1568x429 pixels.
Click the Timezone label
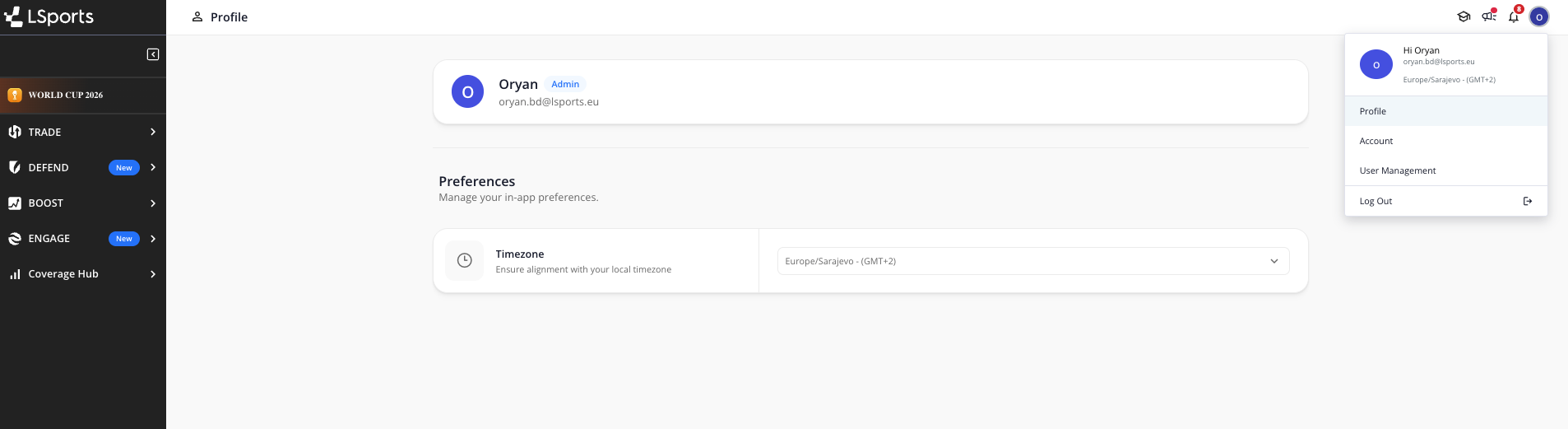coord(520,254)
